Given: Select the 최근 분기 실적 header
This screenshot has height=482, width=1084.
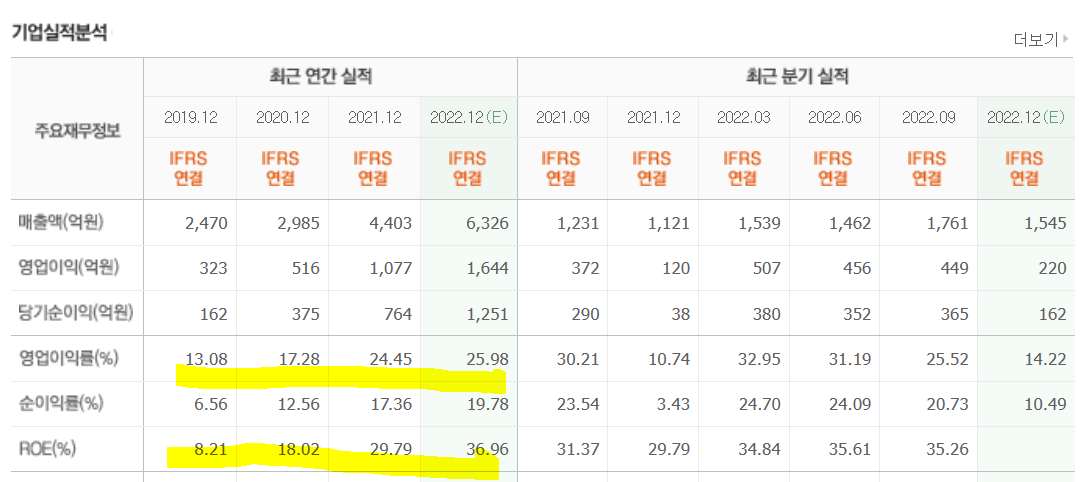Looking at the screenshot, I should [x=796, y=76].
